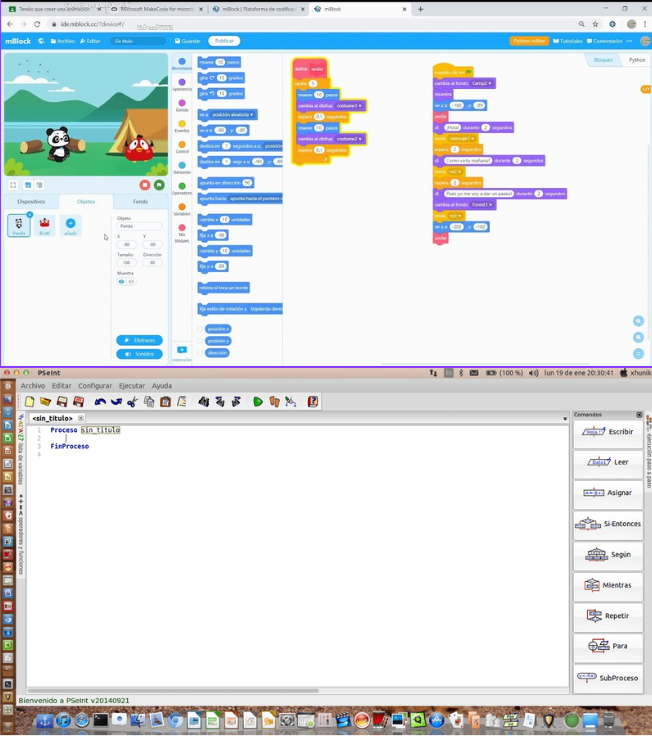Open the posición aleatoria dropdown in the ve a block
The width and height of the screenshot is (652, 736).
pos(233,115)
